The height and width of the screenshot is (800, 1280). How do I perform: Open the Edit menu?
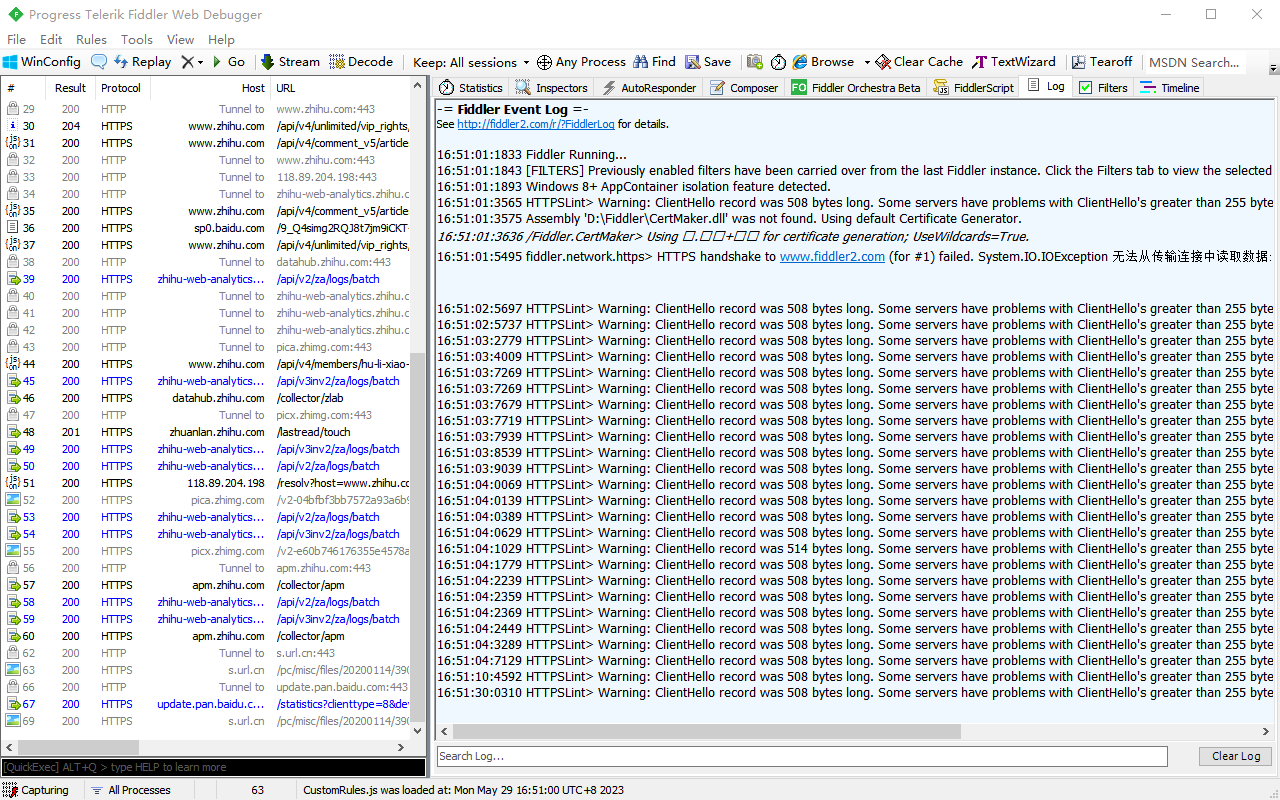pos(51,40)
